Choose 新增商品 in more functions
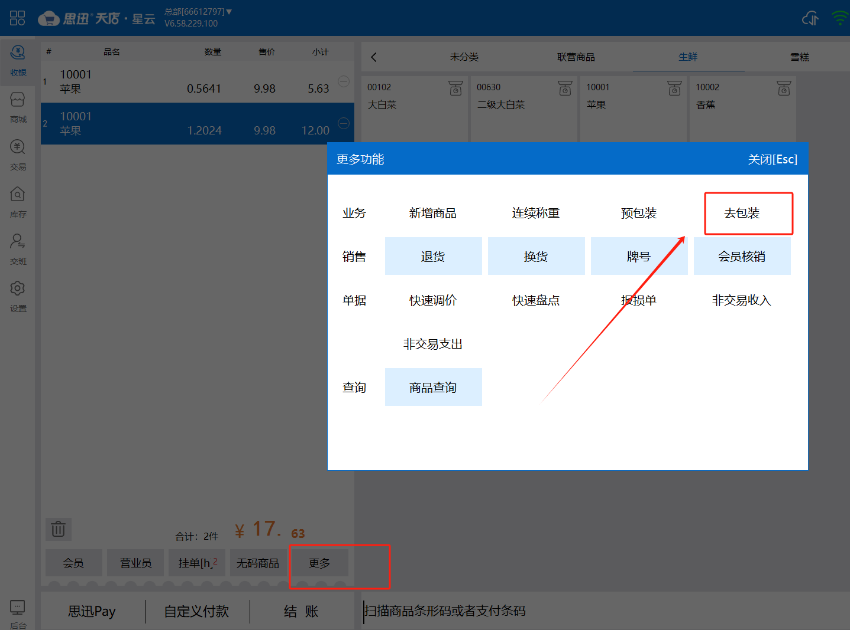This screenshot has width=850, height=630. point(433,213)
